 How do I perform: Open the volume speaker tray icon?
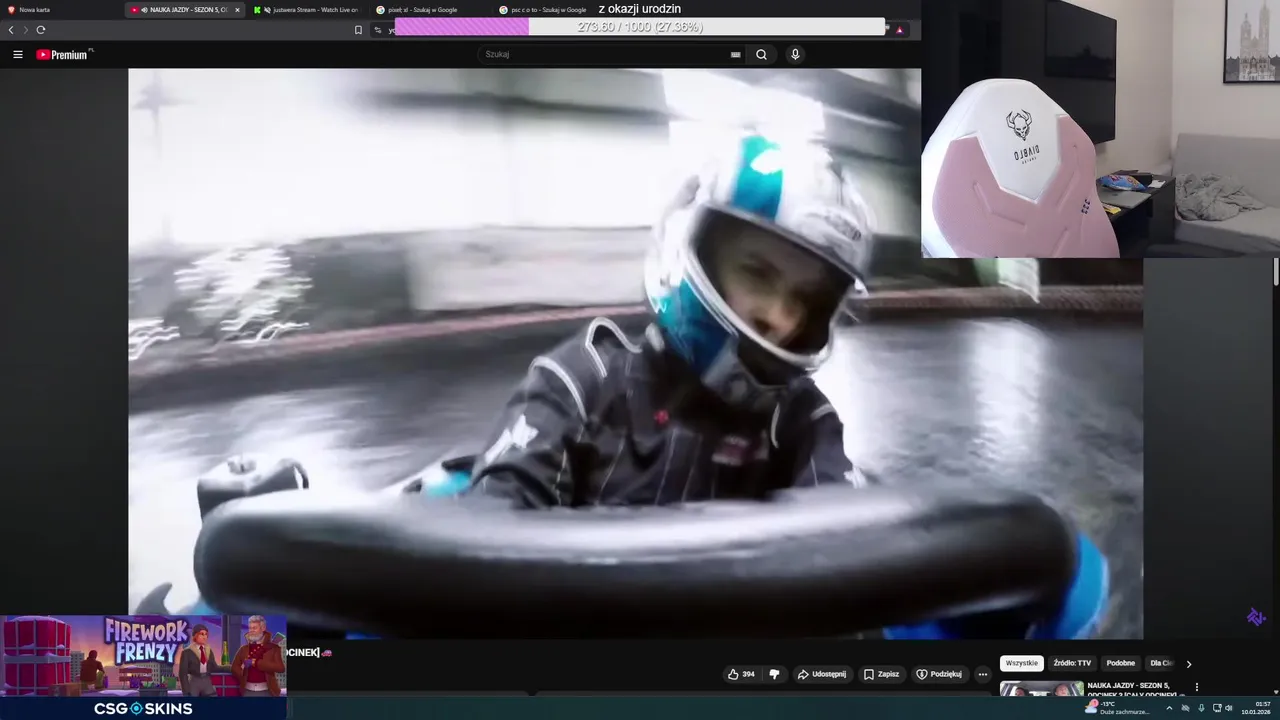coord(1229,708)
